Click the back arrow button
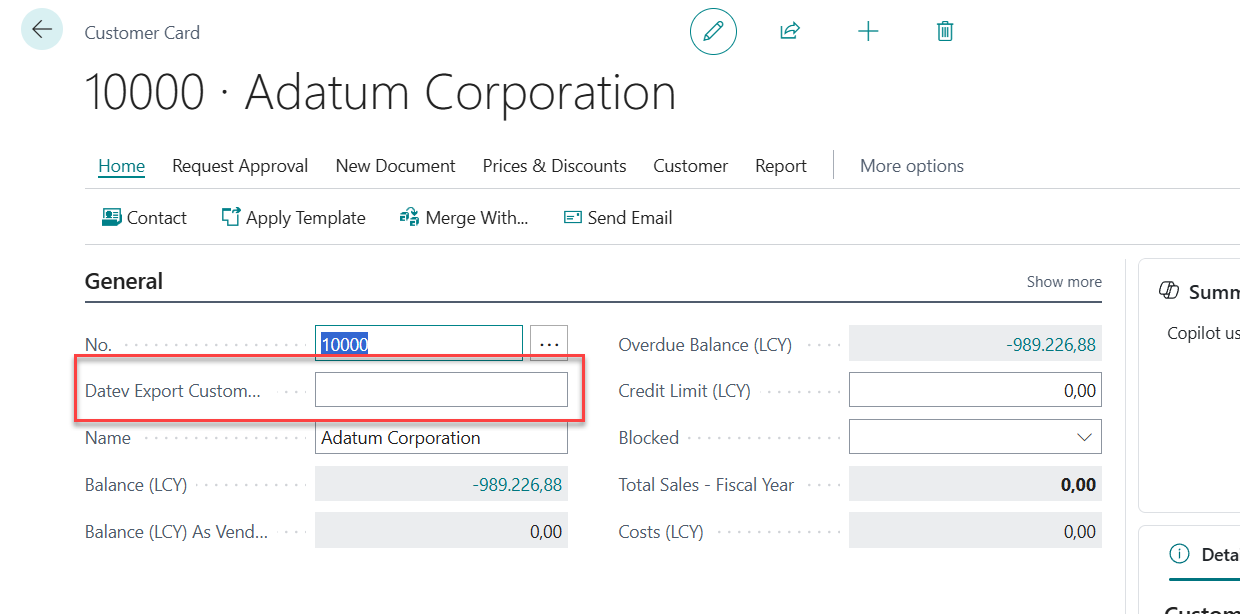The height and width of the screenshot is (614, 1240). tap(42, 30)
